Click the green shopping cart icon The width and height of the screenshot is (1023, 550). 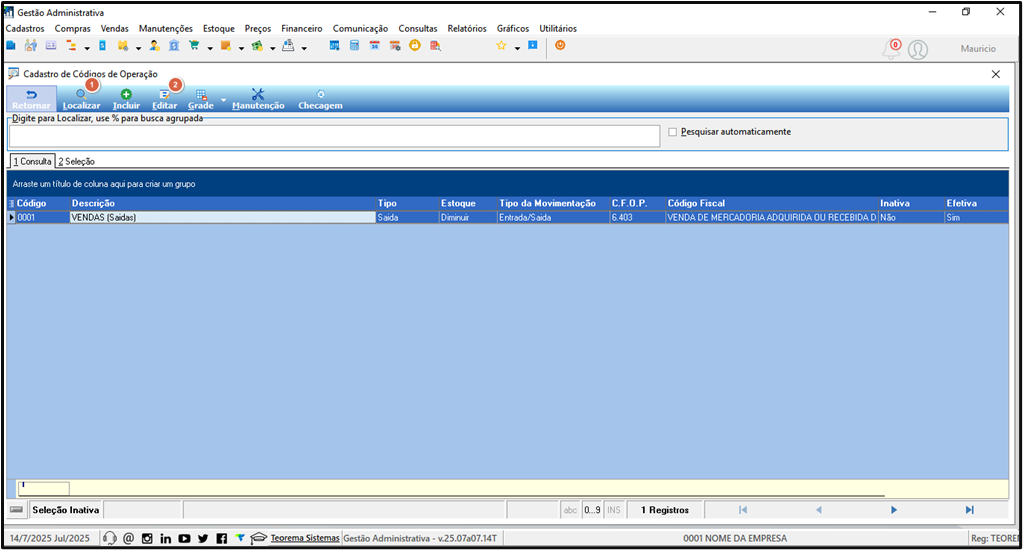(194, 45)
